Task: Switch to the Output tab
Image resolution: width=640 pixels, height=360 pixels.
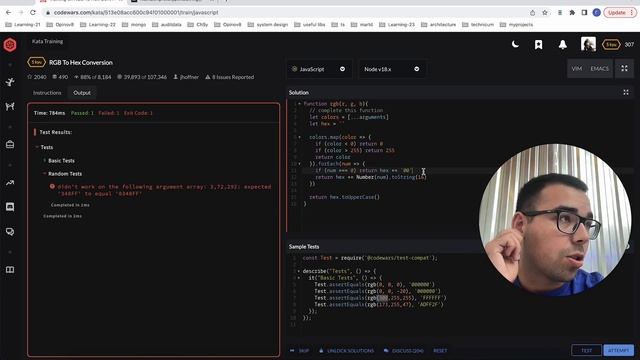Action: click(82, 93)
